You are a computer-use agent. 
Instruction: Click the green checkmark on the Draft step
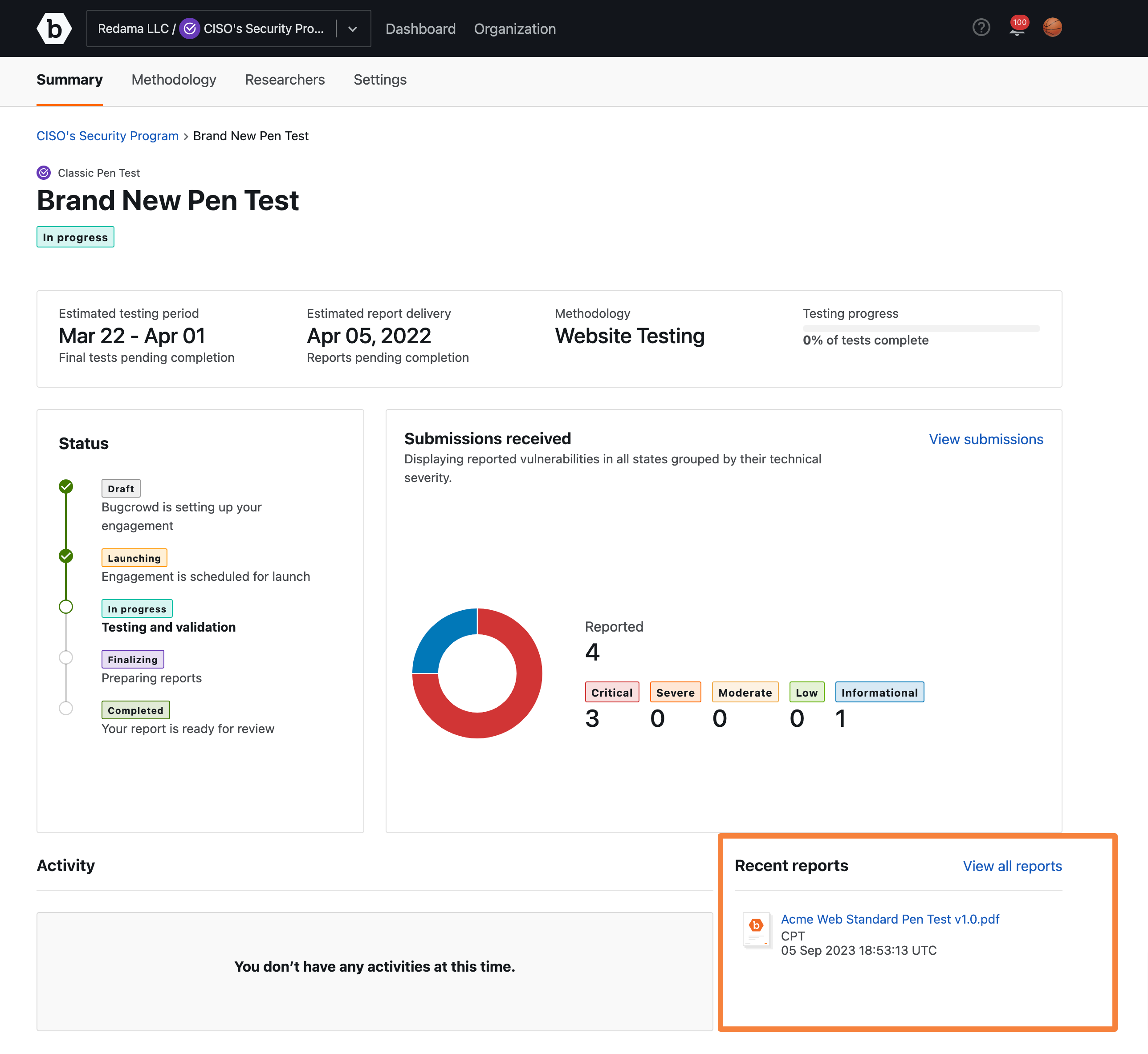(65, 486)
